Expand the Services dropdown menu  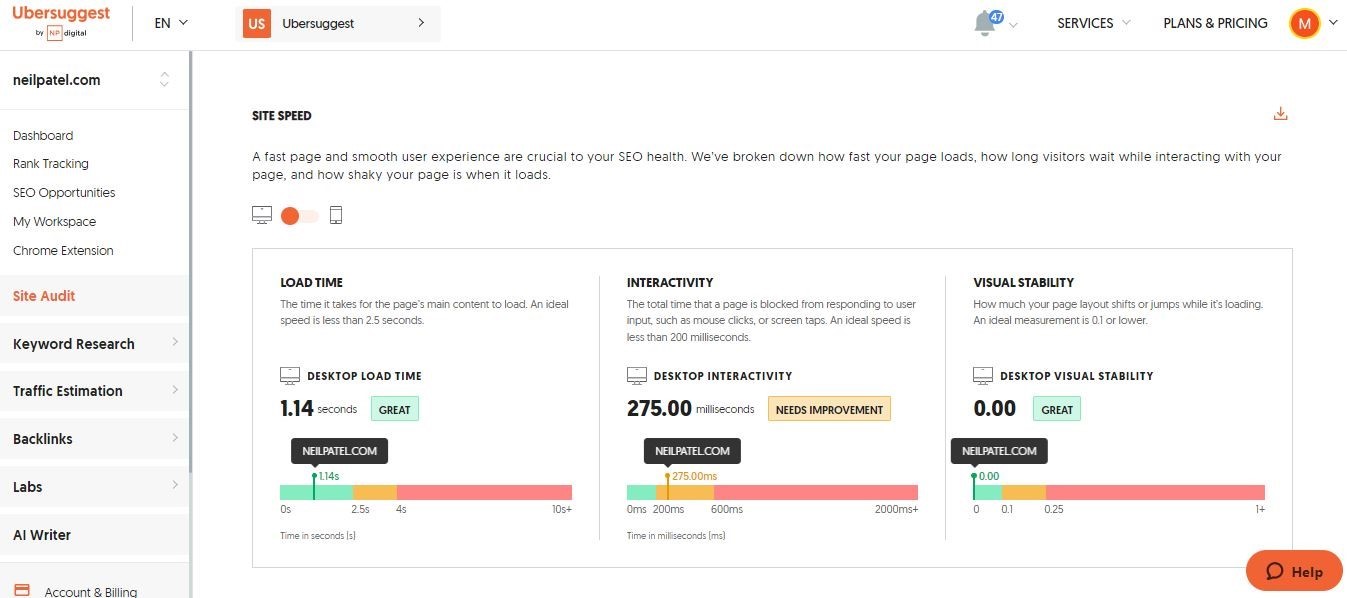point(1094,23)
